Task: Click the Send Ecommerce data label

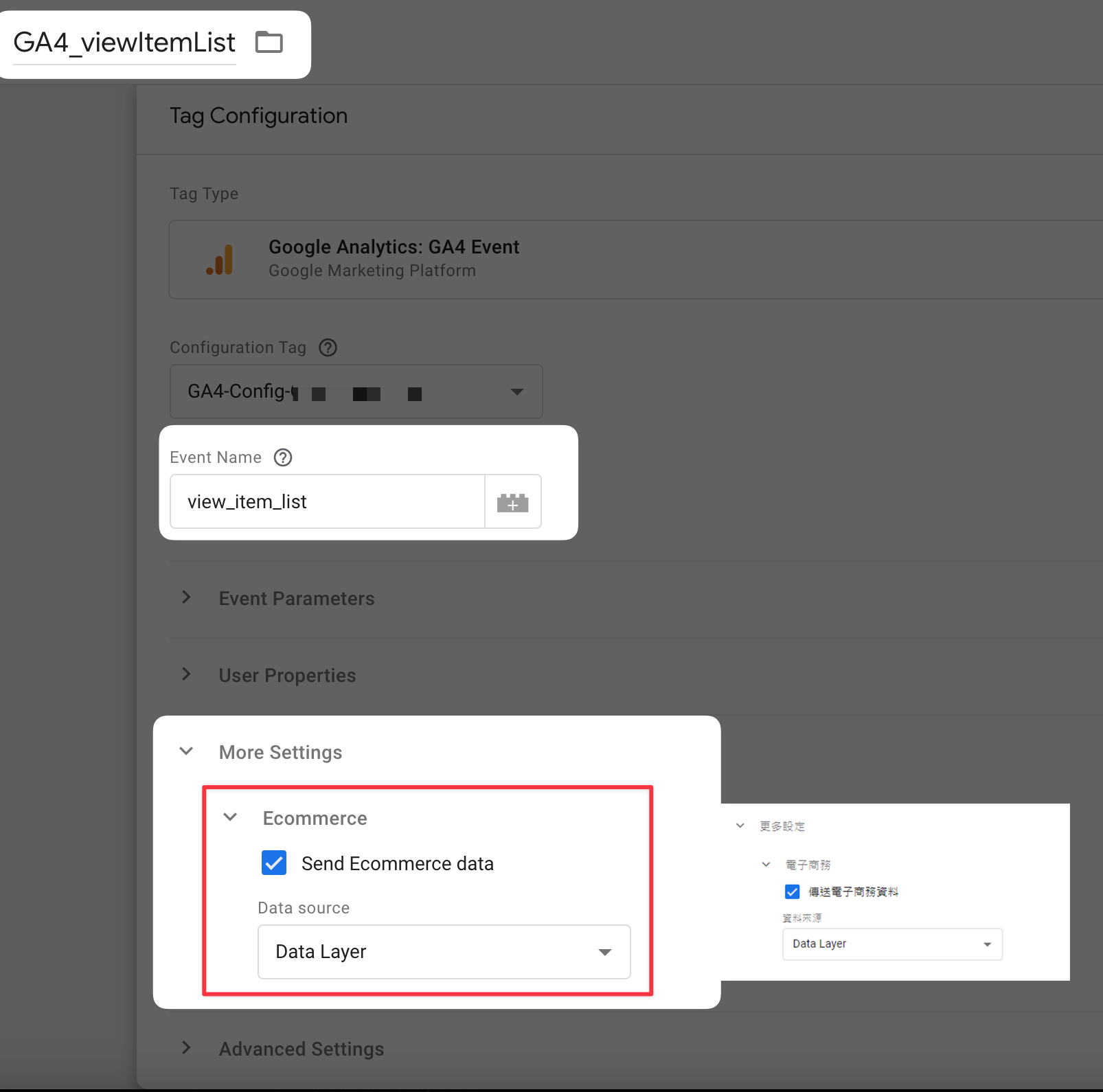Action: (398, 864)
